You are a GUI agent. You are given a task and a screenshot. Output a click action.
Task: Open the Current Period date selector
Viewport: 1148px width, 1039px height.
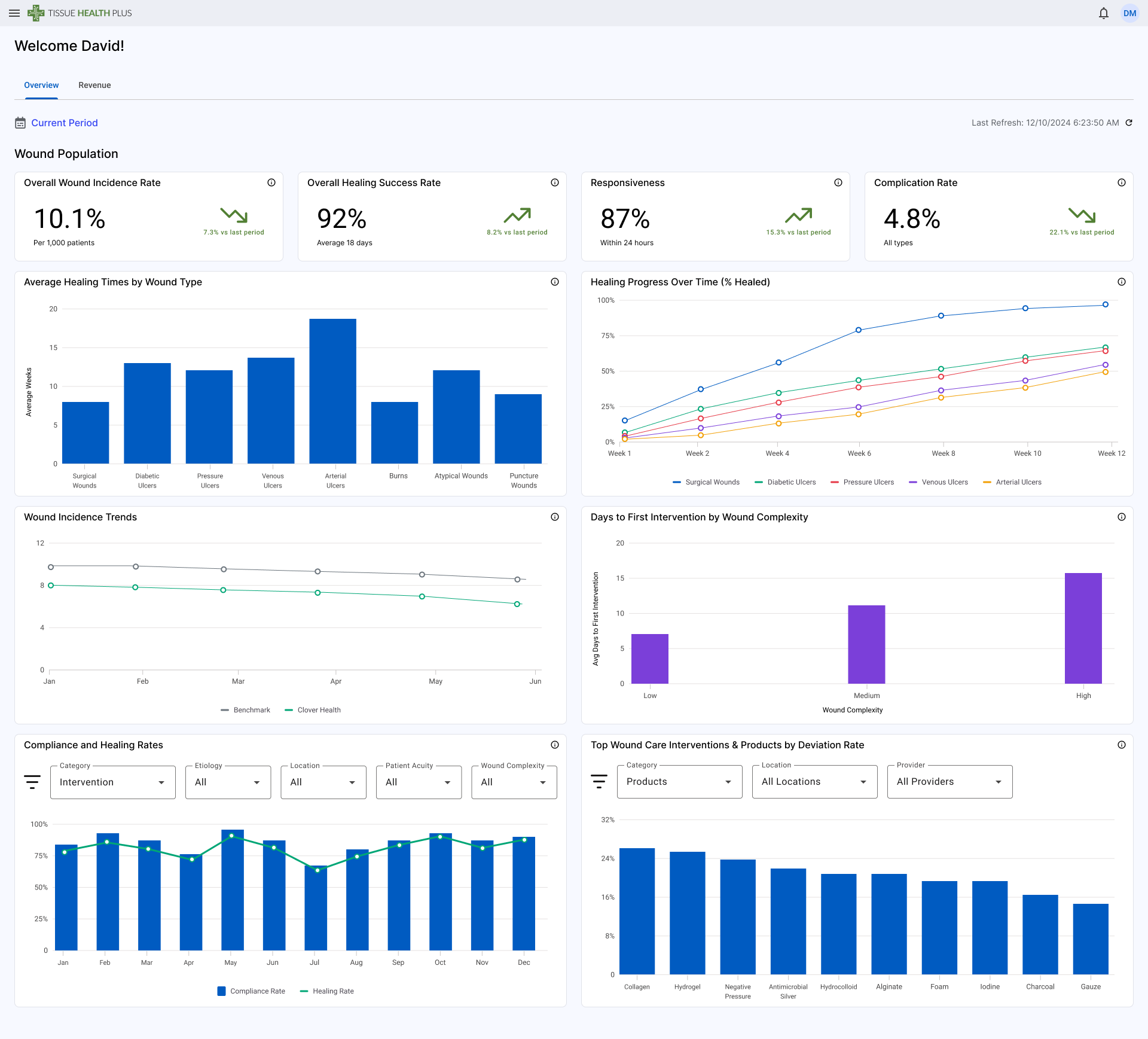pyautogui.click(x=65, y=123)
